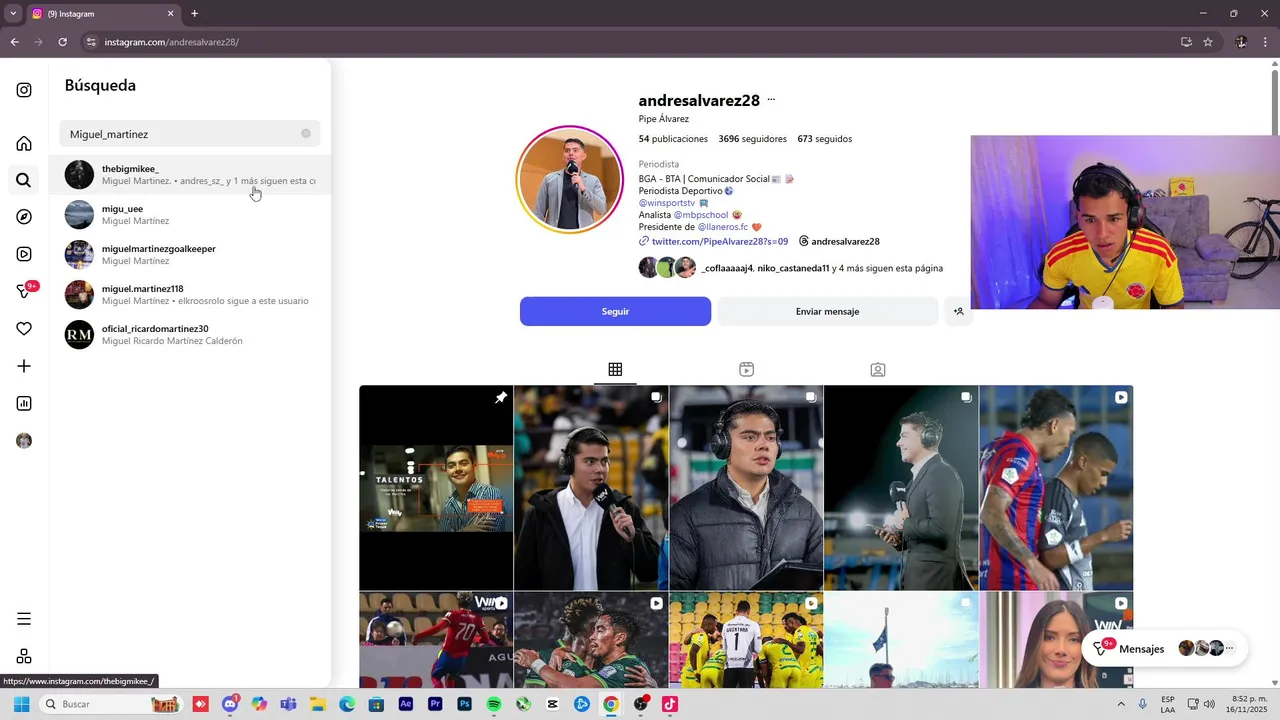Click the address bar URL

pos(172,42)
